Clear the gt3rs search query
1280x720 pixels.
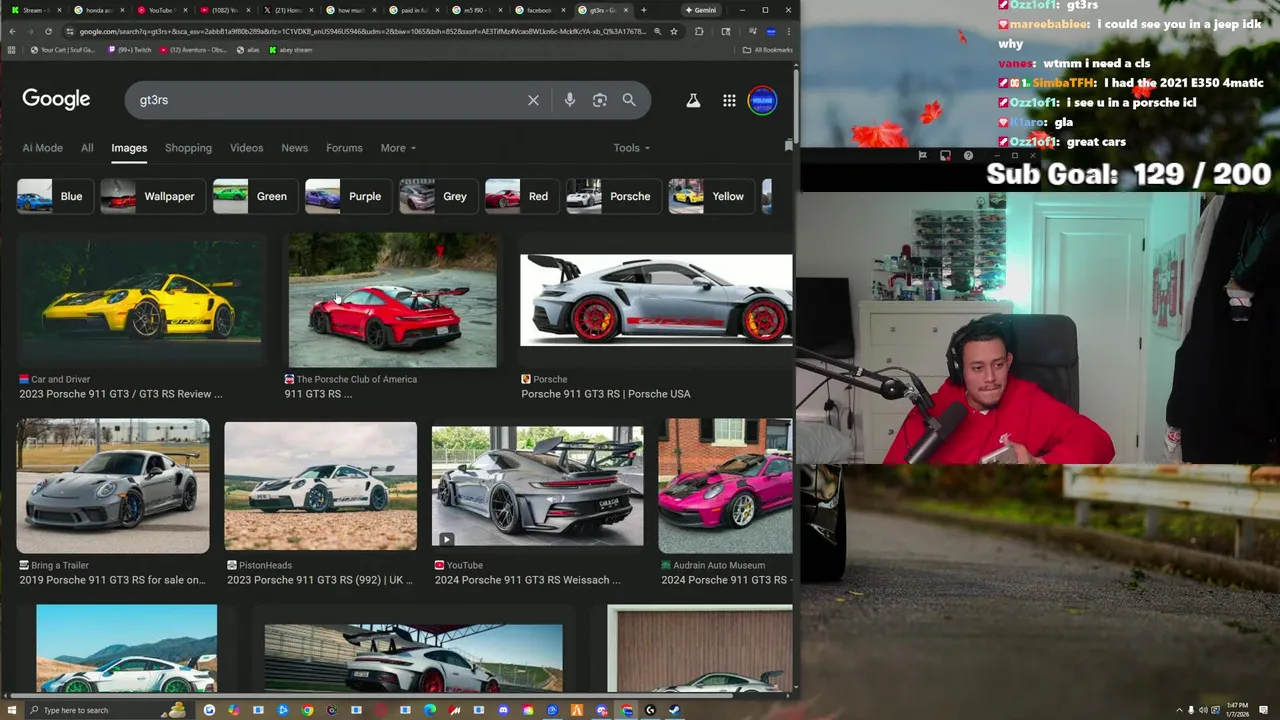(x=533, y=100)
